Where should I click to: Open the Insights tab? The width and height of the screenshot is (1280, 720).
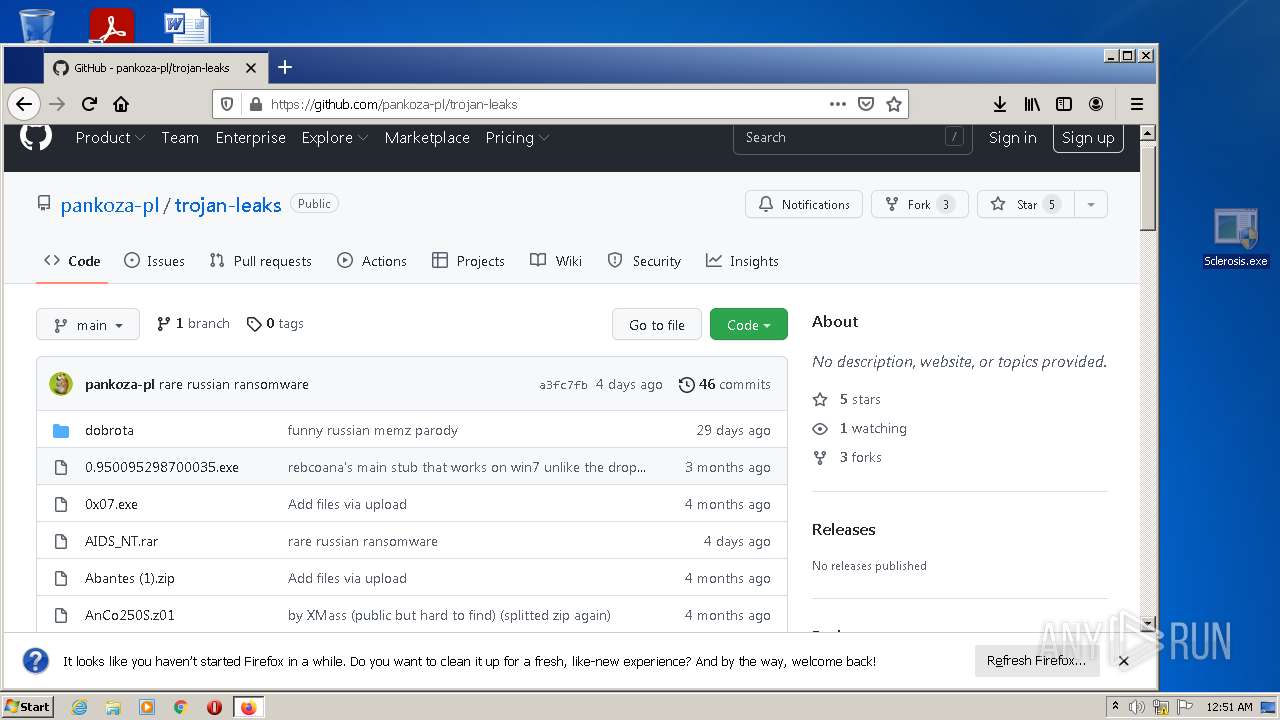pos(742,261)
